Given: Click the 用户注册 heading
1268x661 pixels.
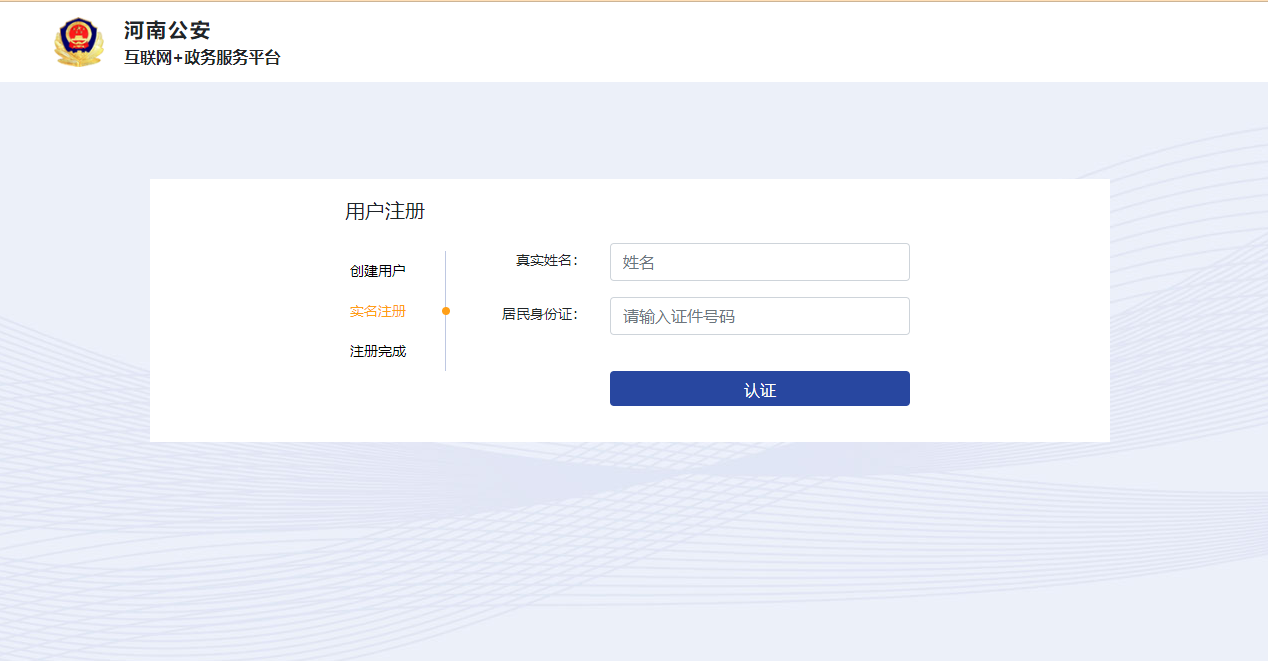Looking at the screenshot, I should (x=385, y=211).
